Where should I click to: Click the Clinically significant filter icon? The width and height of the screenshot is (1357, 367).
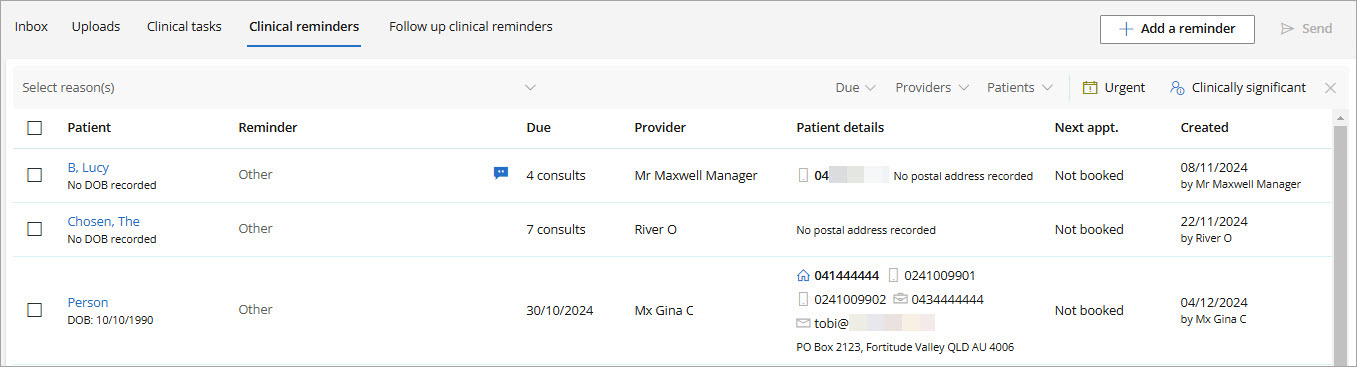1177,88
